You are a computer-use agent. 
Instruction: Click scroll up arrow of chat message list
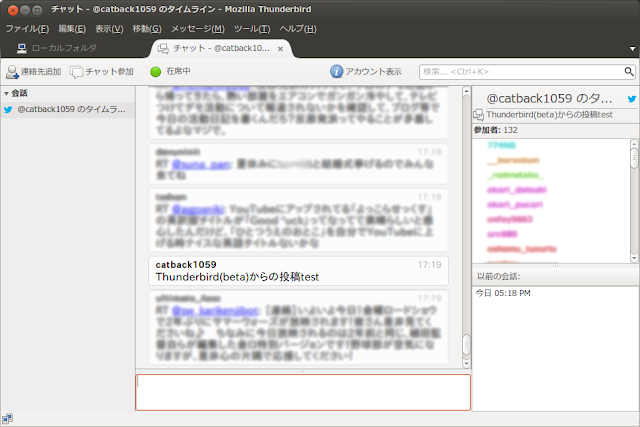click(467, 92)
